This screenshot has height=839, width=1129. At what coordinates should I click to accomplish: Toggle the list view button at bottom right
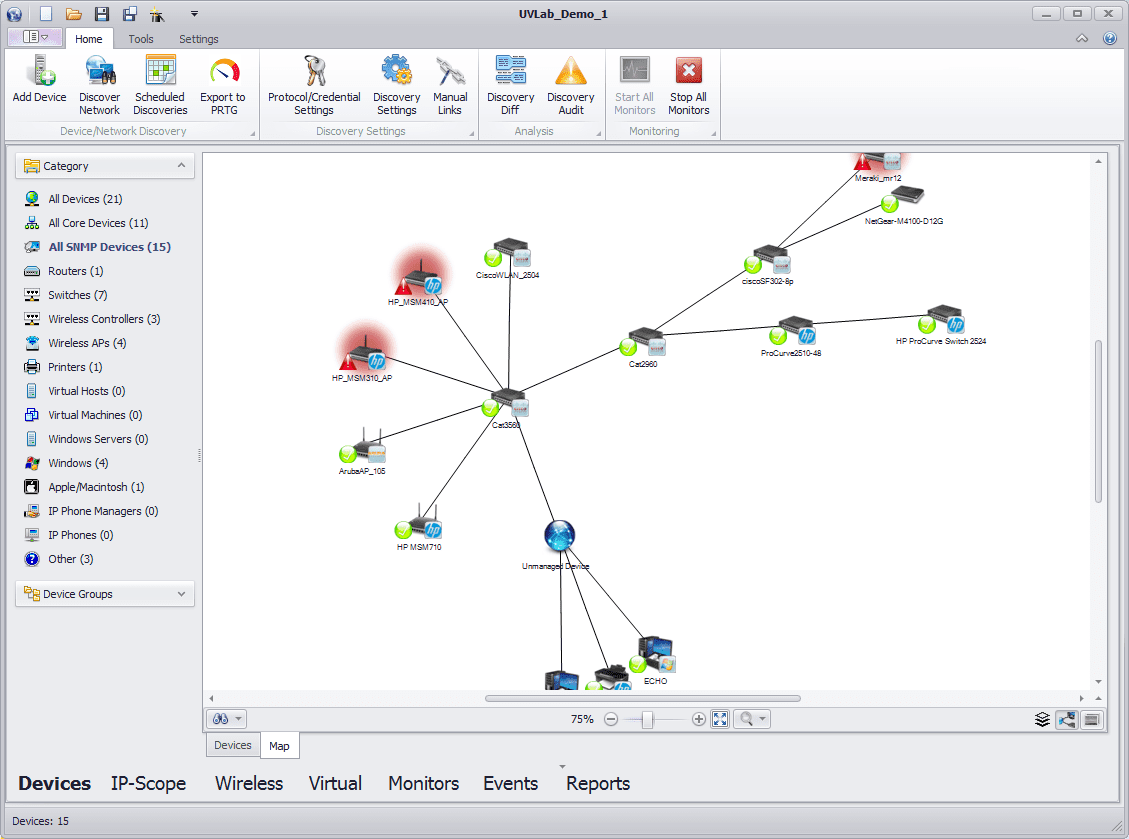click(1092, 719)
